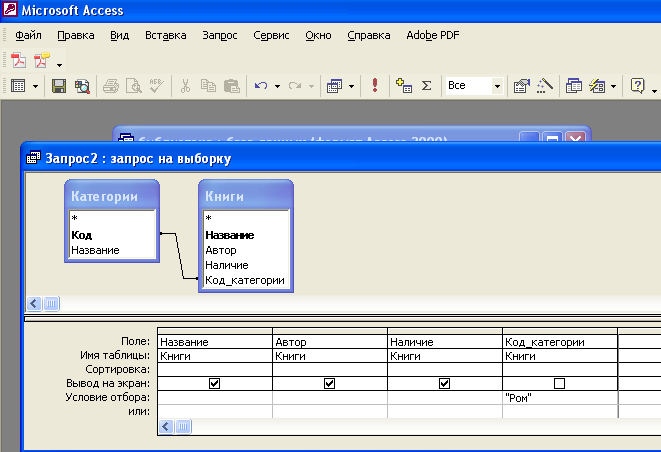Click the Redo arrow icon
This screenshot has height=452, width=661.
295,86
